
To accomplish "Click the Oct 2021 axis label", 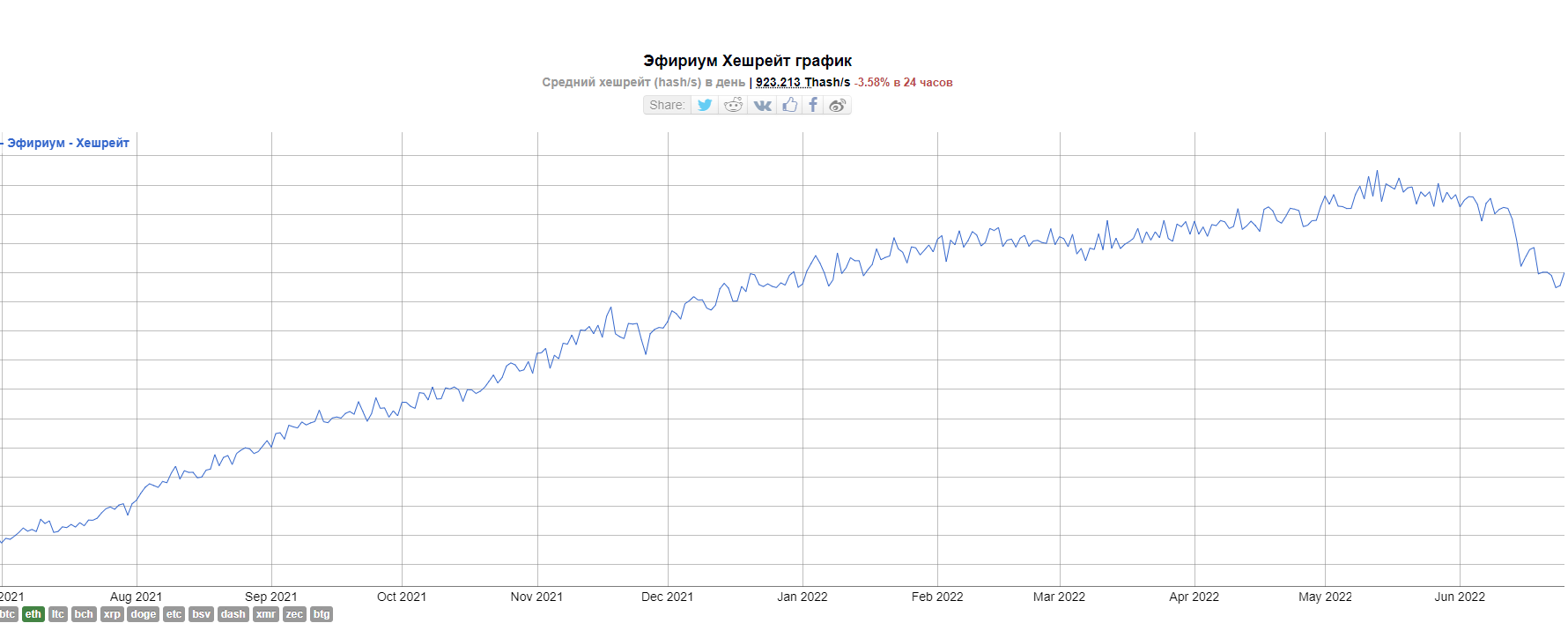I will point(402,597).
